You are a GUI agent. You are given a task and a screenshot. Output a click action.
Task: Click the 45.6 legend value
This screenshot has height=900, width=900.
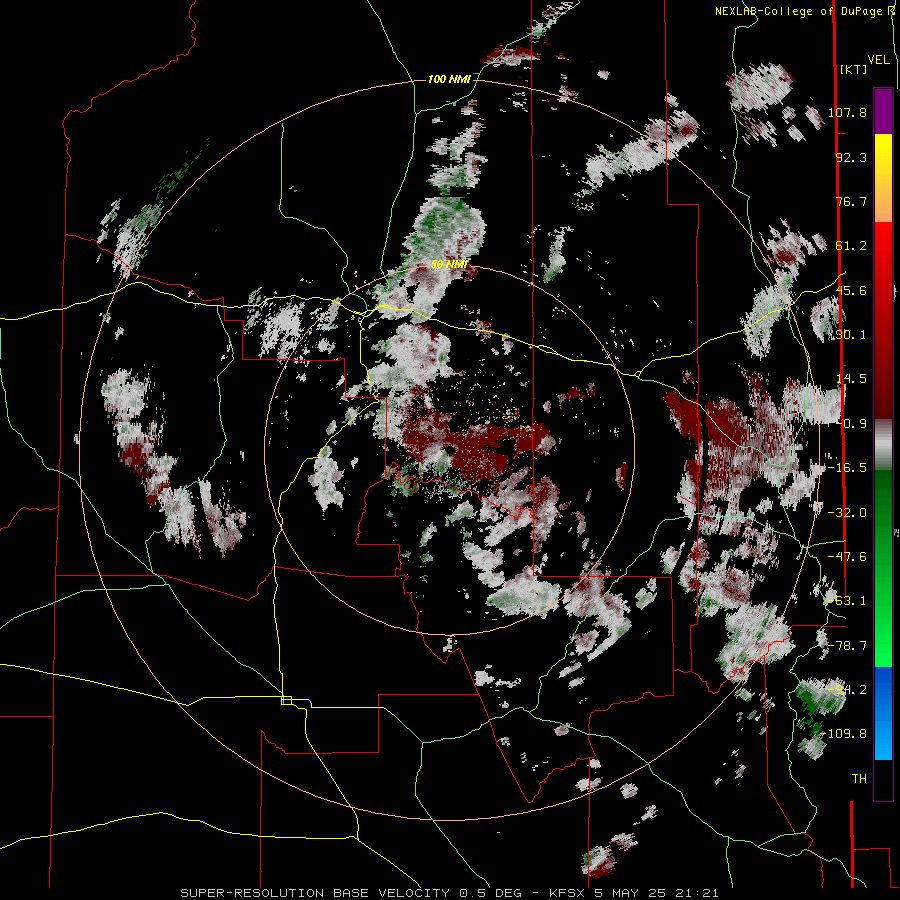point(851,290)
